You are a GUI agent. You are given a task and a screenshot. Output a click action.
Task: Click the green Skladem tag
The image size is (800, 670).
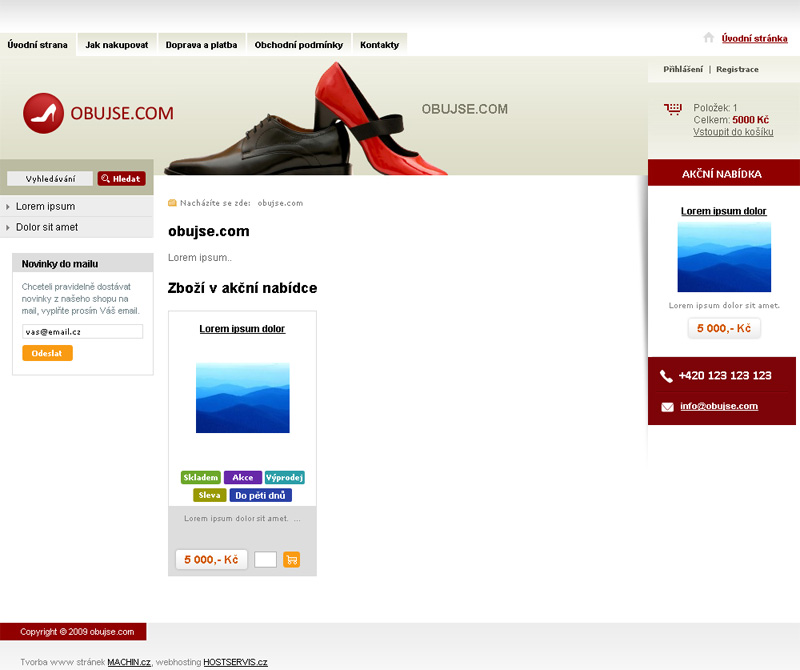201,478
